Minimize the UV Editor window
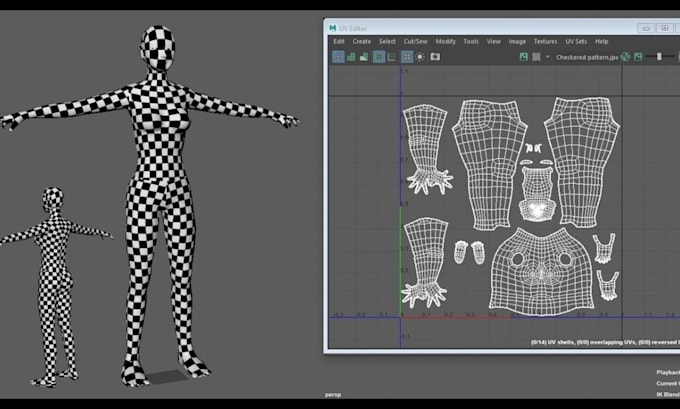The width and height of the screenshot is (680, 409). tap(646, 28)
